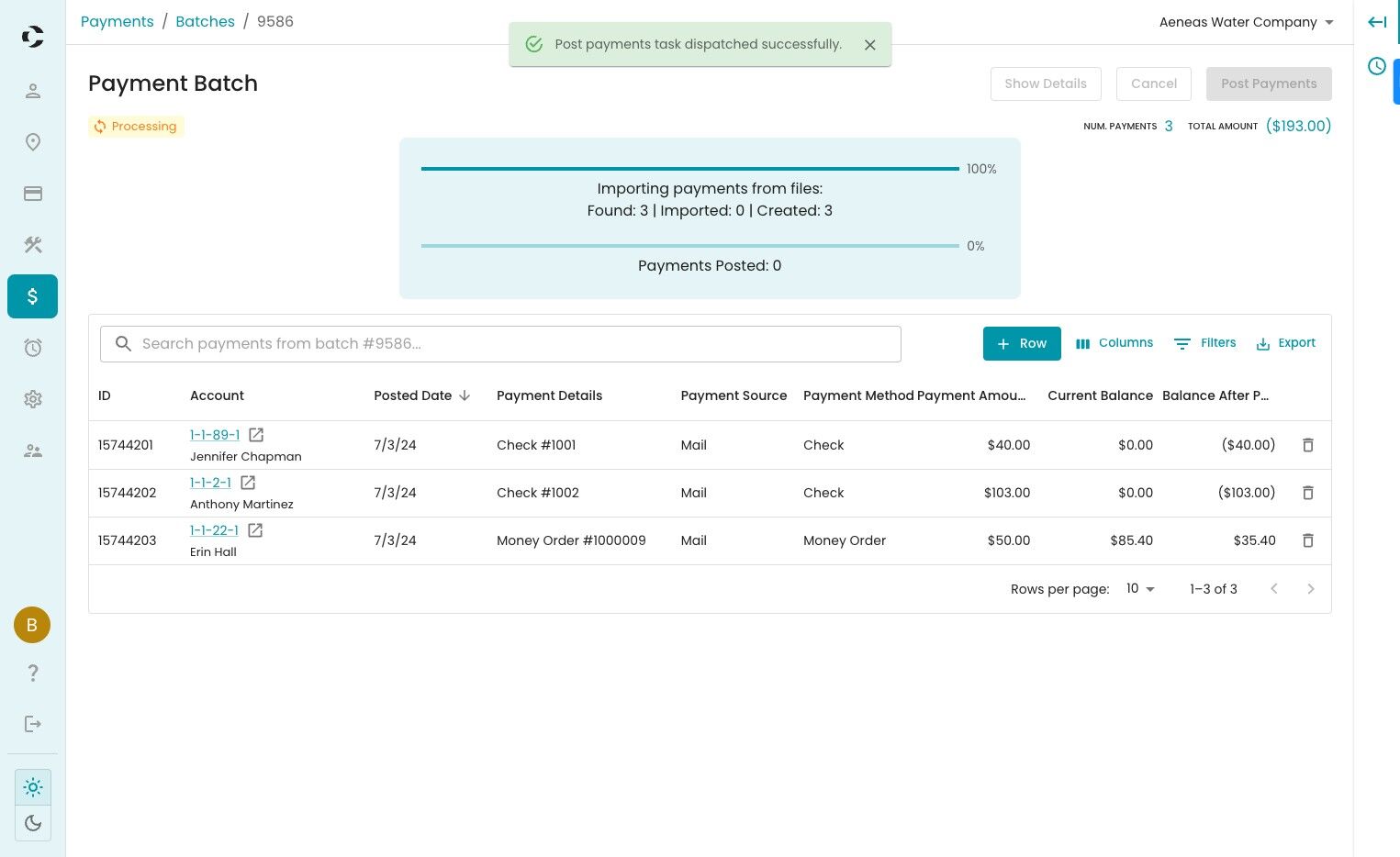Navigate to Batches breadcrumb
The width and height of the screenshot is (1400, 857).
pyautogui.click(x=206, y=21)
